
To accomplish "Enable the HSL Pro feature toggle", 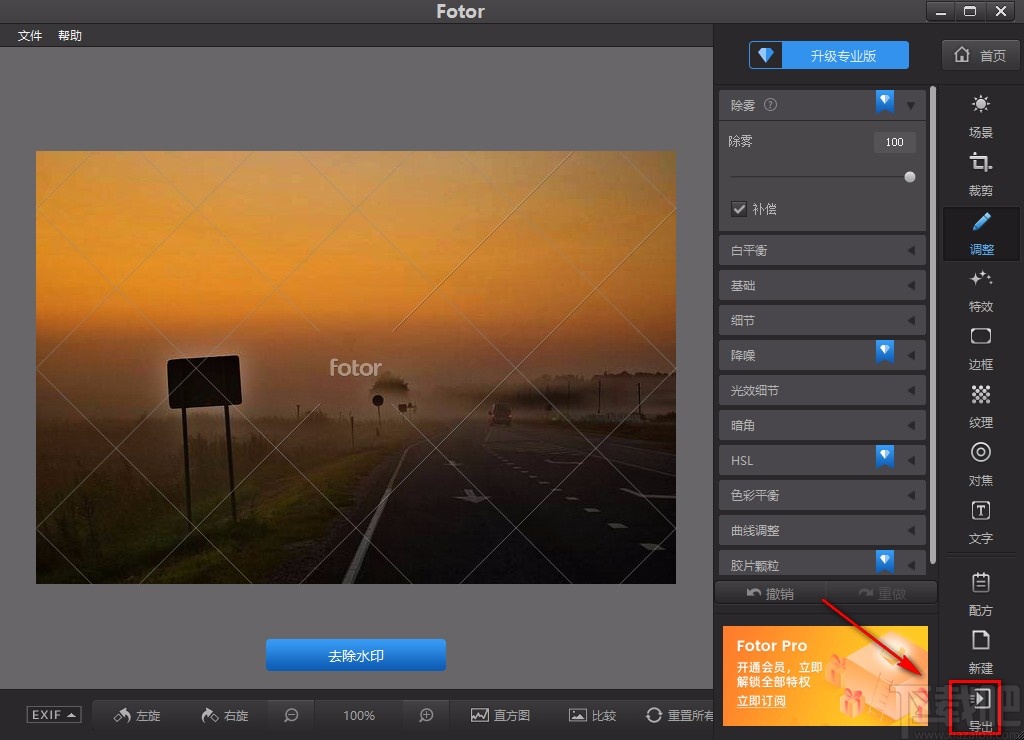I will [884, 456].
